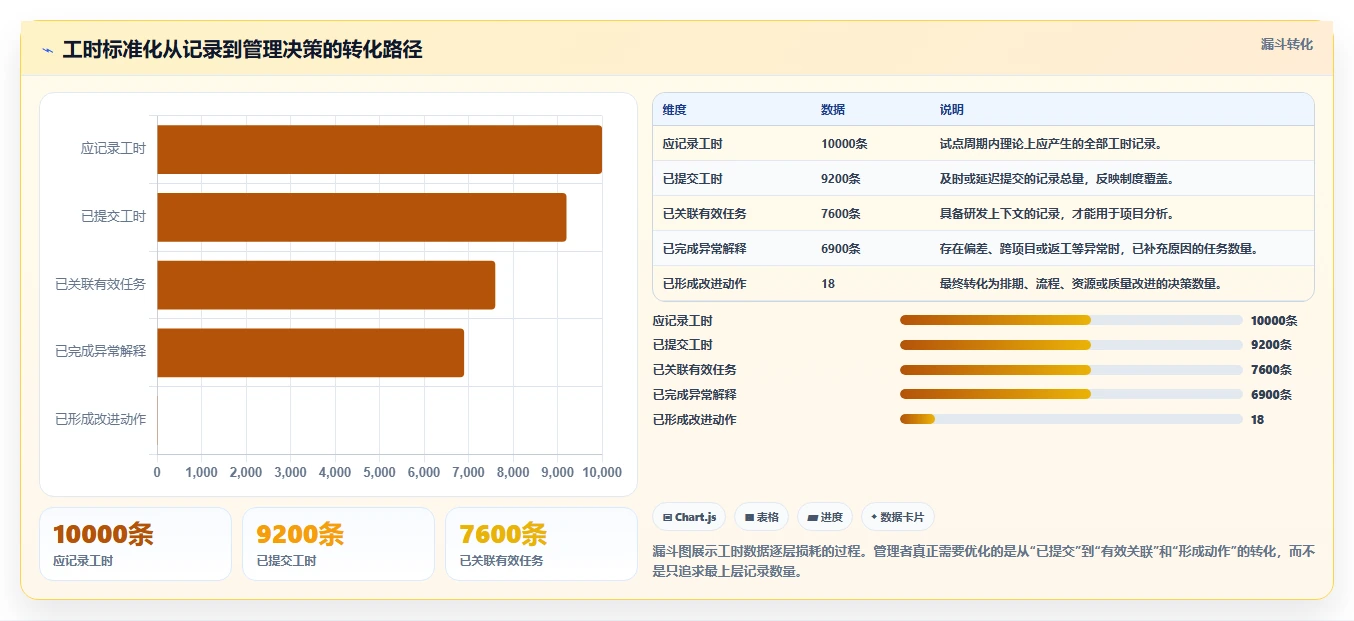Screen dimensions: 1354x621
Task: Click the 已关联有效任务 progress bar
Action: (x=1071, y=370)
